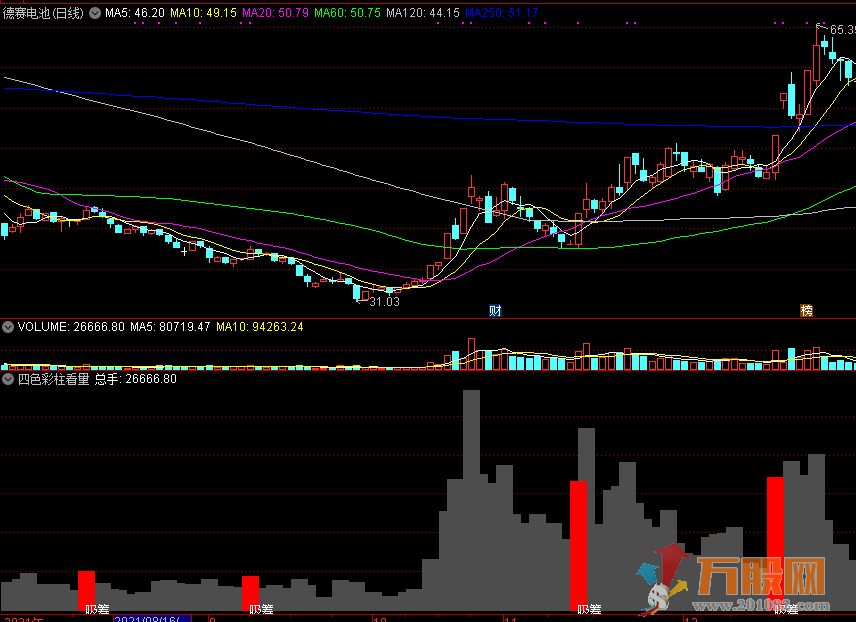
Task: Click the 31.03 low price label
Action: (x=384, y=301)
